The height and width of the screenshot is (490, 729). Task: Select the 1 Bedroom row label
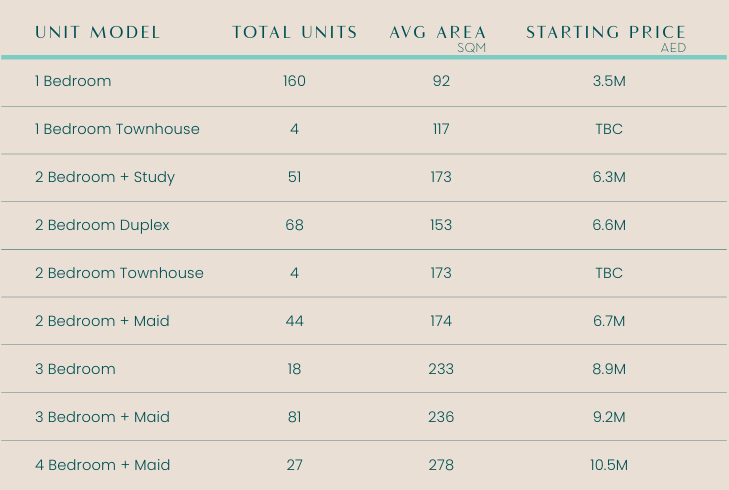73,81
